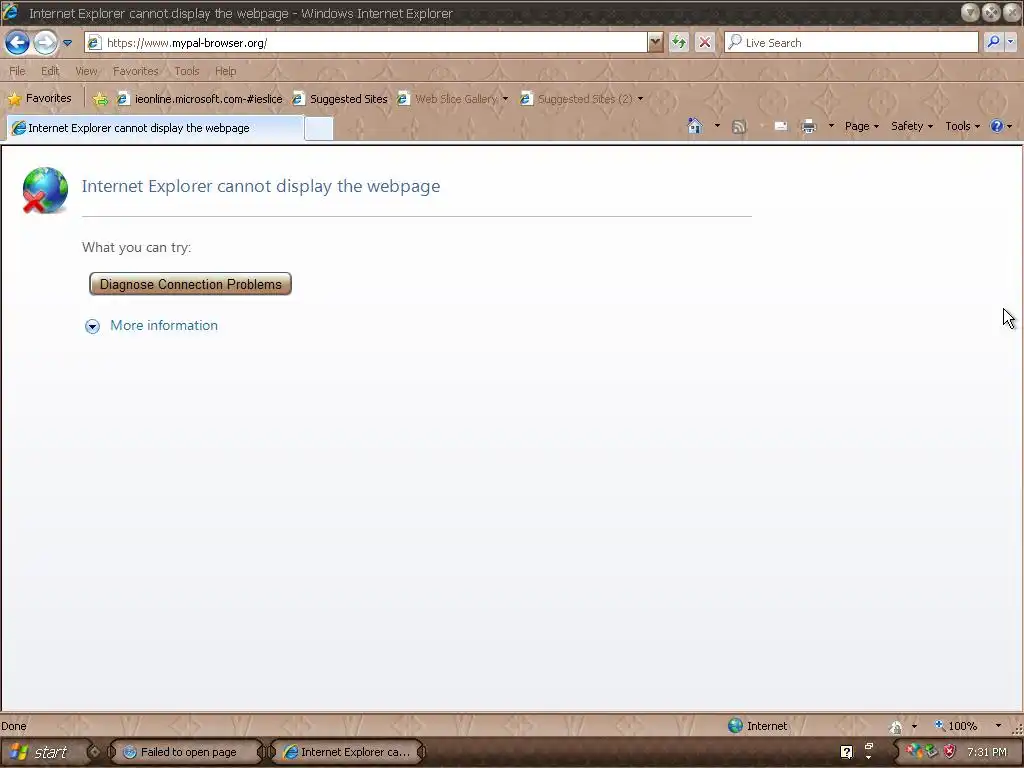The height and width of the screenshot is (768, 1024).
Task: Click the Print icon
Action: point(809,127)
